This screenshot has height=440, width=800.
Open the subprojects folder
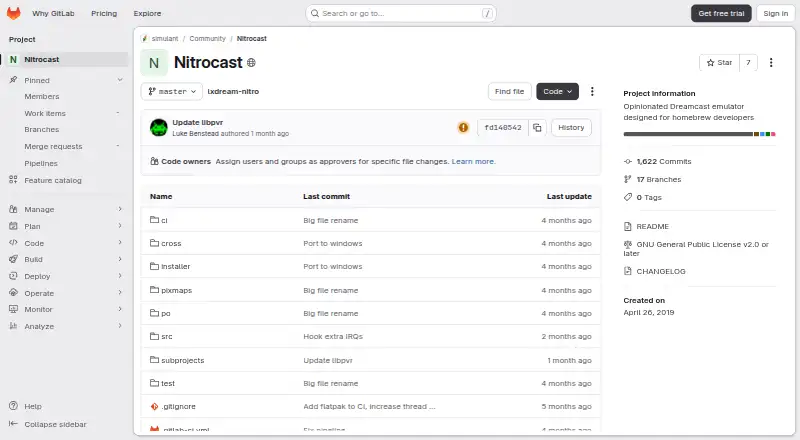coord(183,360)
